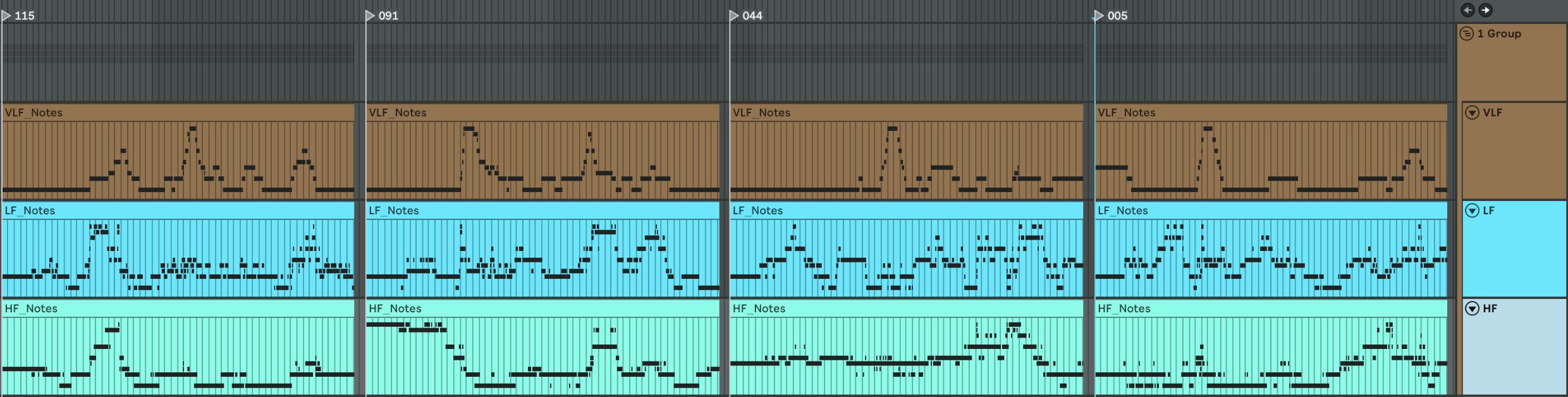The width and height of the screenshot is (1568, 397).
Task: Click the locator 044 marker triangle
Action: click(734, 16)
